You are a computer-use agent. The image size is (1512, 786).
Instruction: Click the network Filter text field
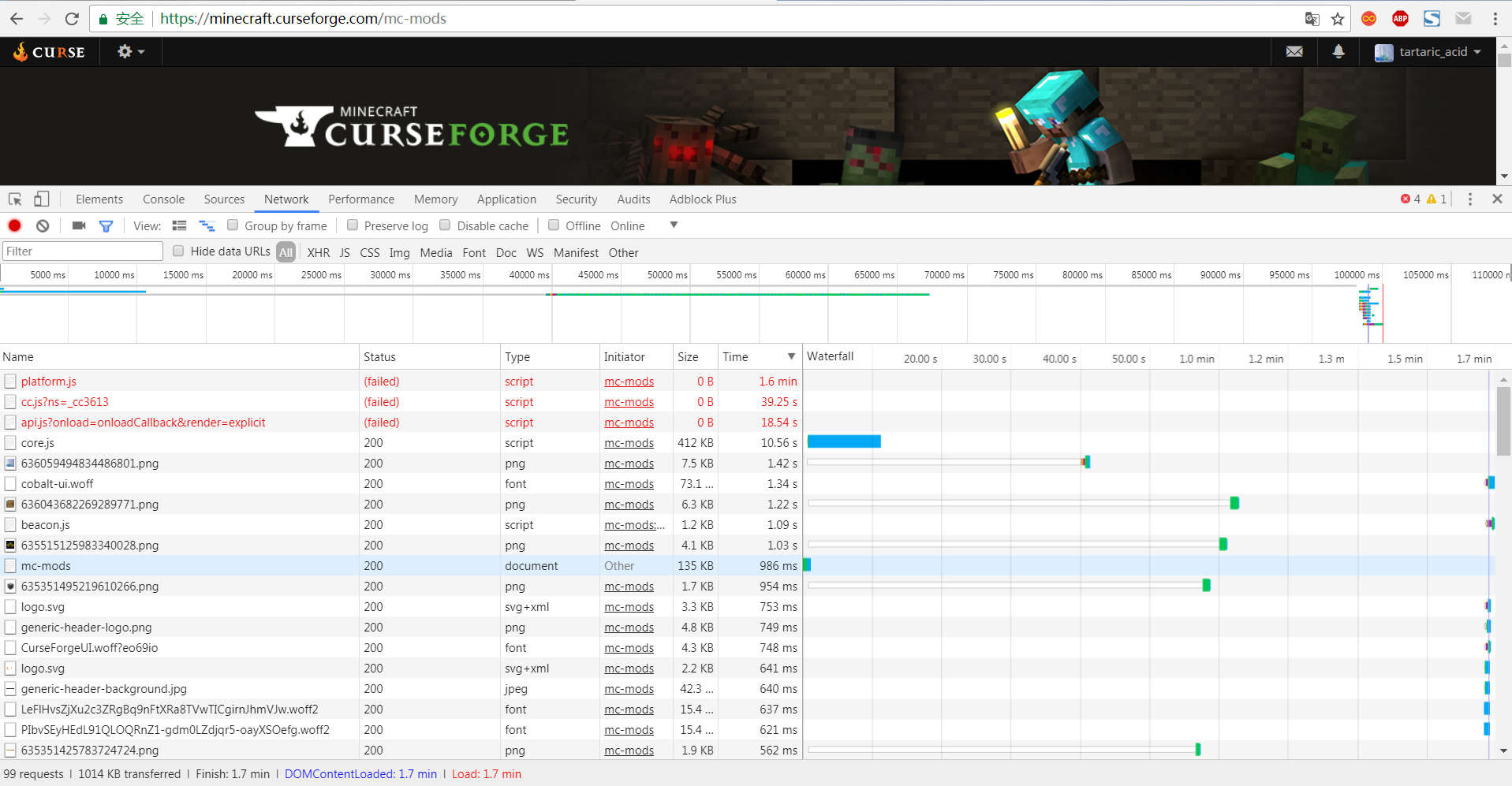click(83, 251)
